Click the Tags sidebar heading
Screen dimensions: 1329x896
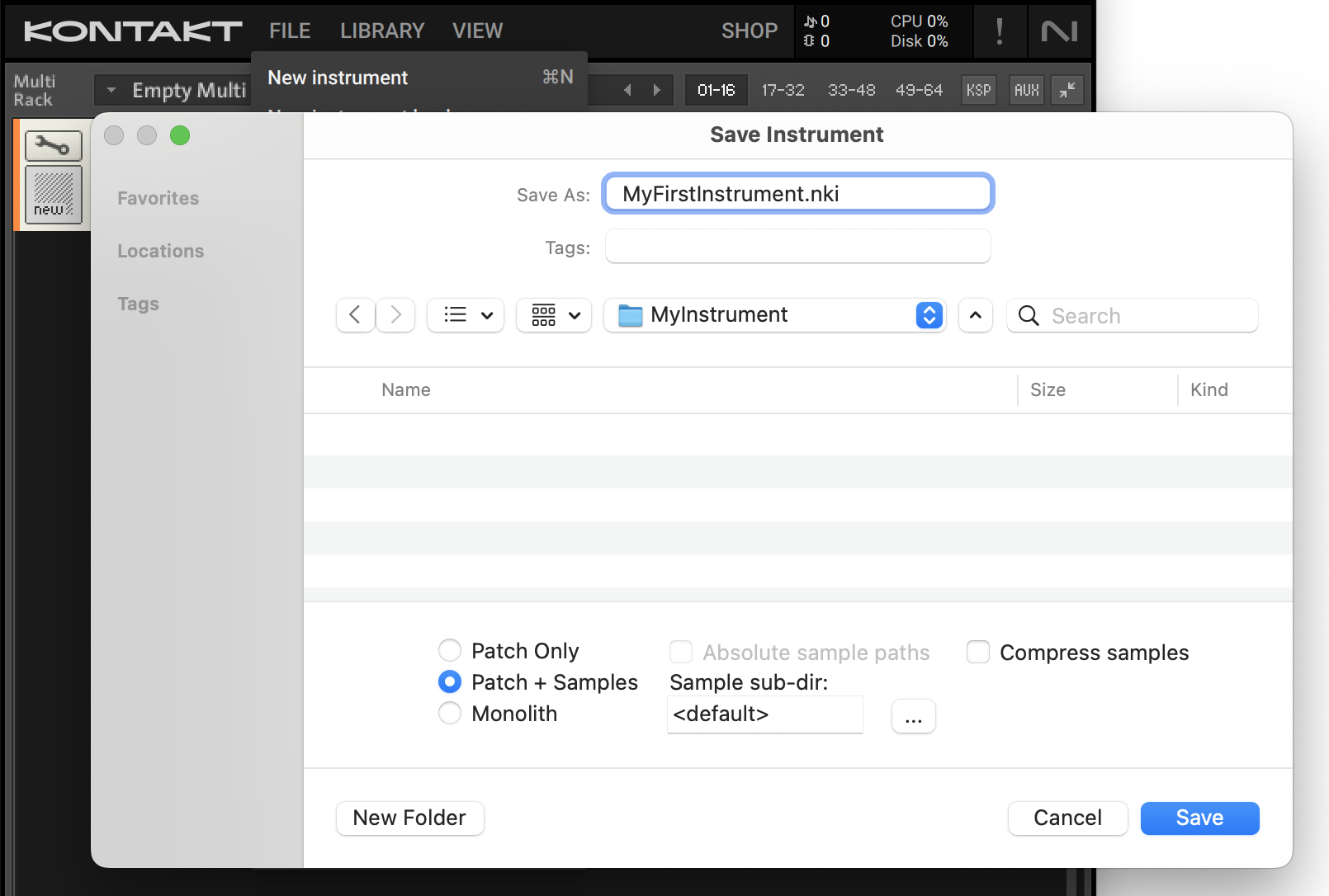click(138, 304)
